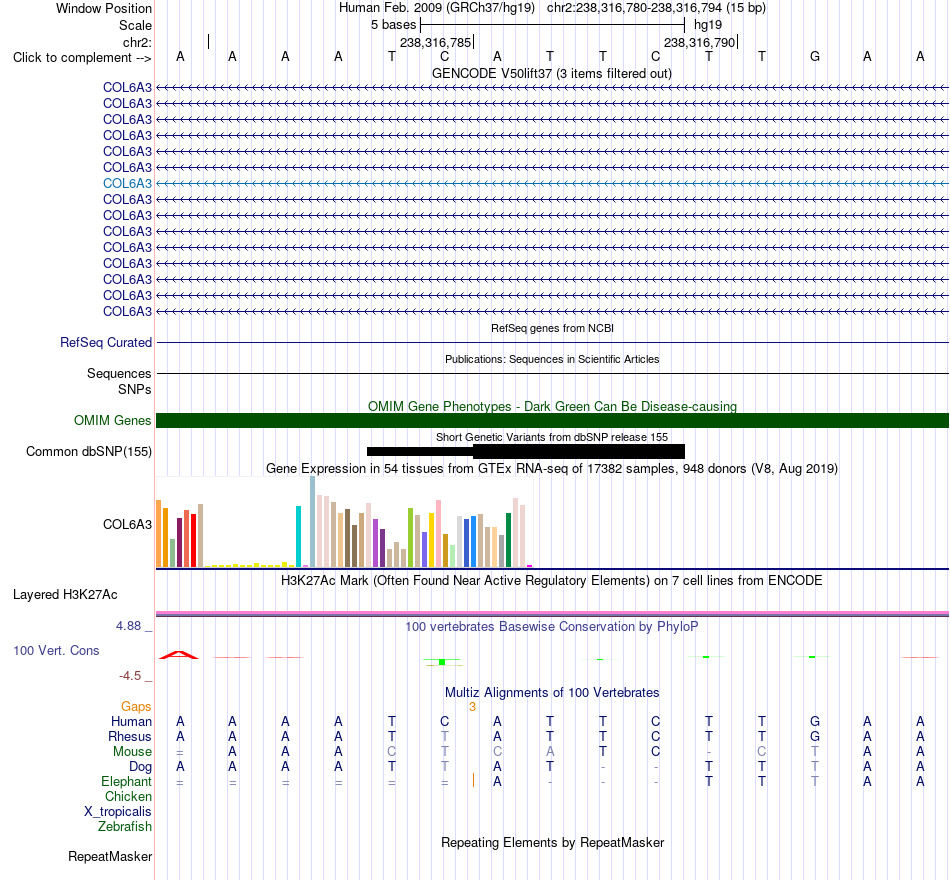
Task: Select the Window Position track label
Action: tap(104, 8)
